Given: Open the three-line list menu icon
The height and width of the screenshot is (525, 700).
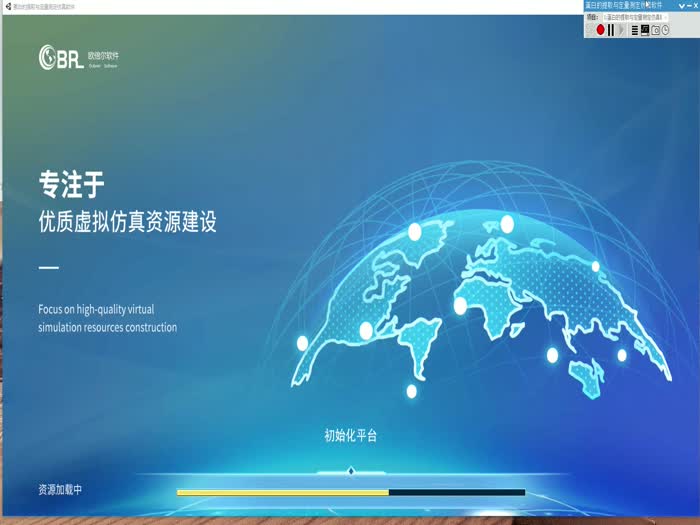Looking at the screenshot, I should [x=635, y=30].
